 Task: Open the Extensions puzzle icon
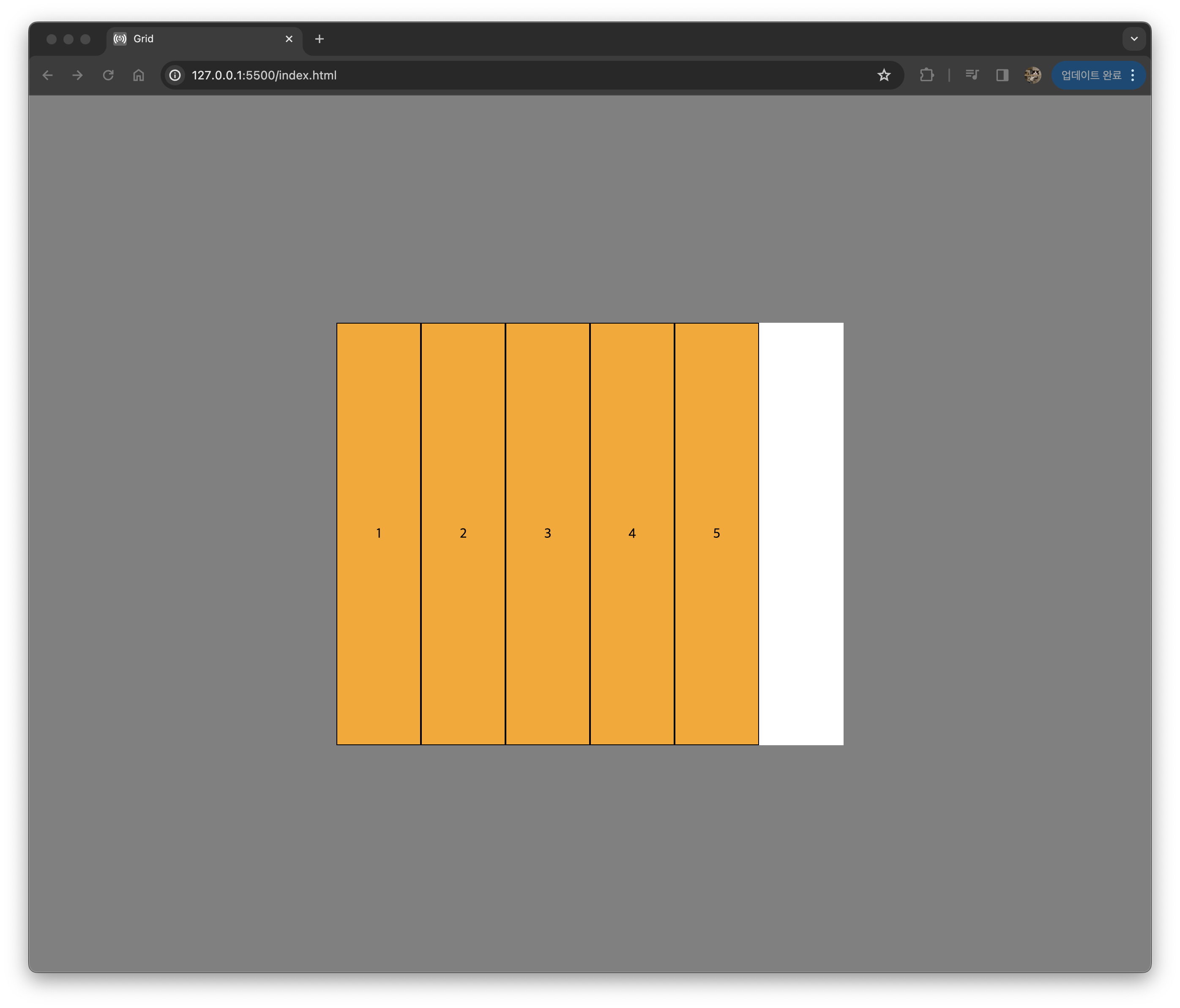tap(926, 75)
